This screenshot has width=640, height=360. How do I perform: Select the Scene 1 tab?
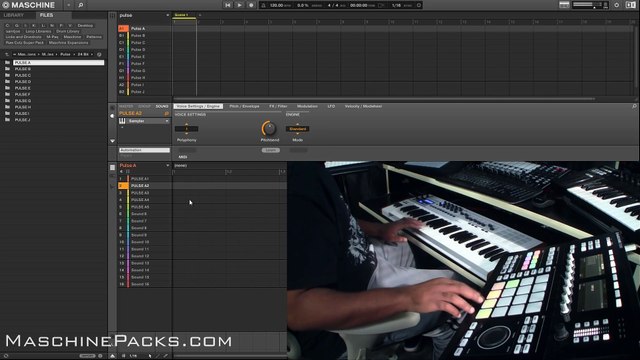184,15
